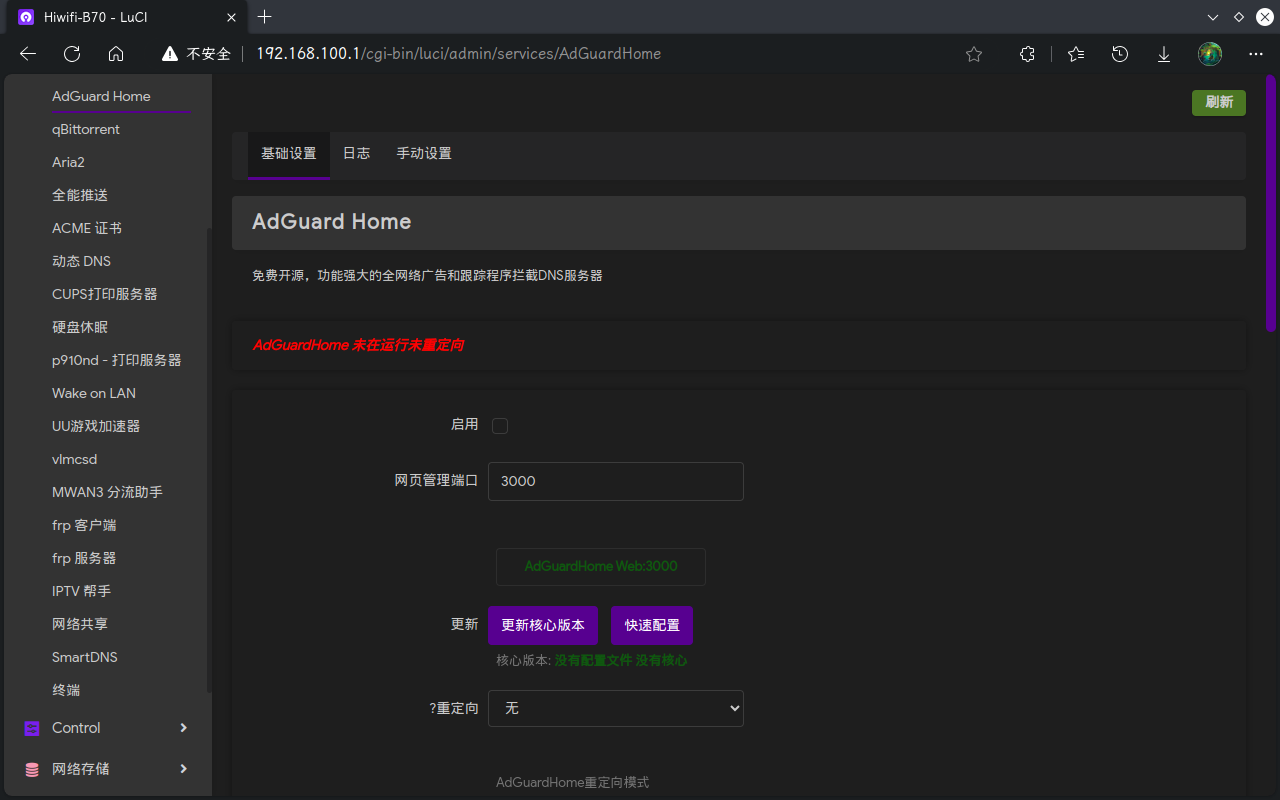1280x800 pixels.
Task: Open the favorites list icon
Action: point(1076,54)
